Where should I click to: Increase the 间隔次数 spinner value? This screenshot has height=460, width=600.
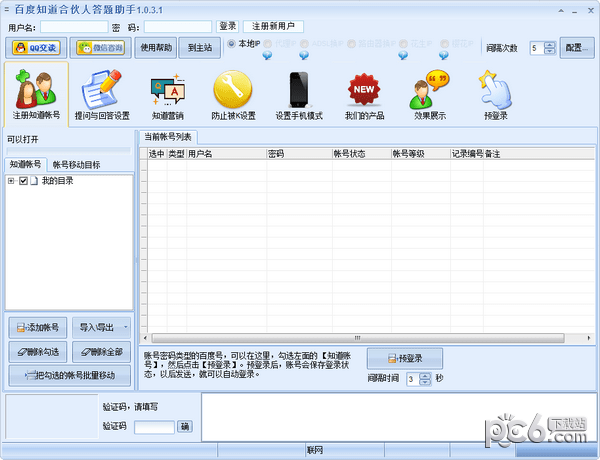coord(549,45)
